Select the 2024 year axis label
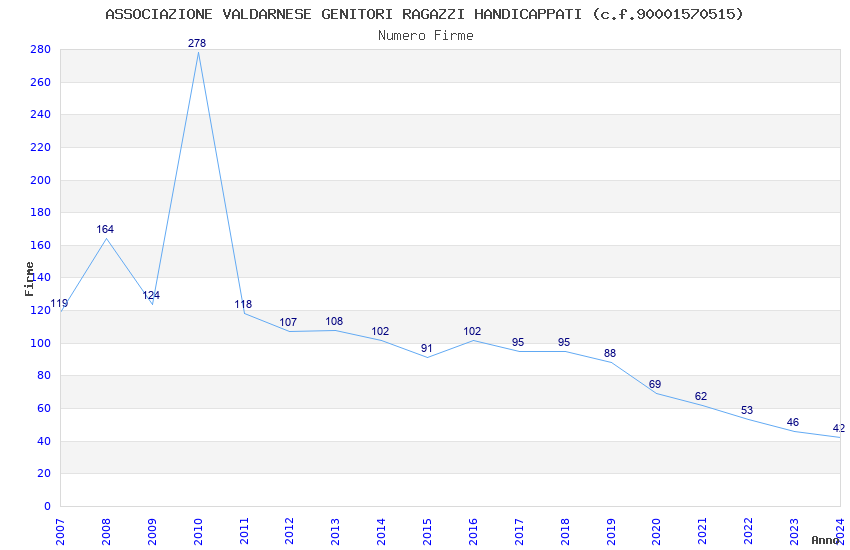 [840, 532]
